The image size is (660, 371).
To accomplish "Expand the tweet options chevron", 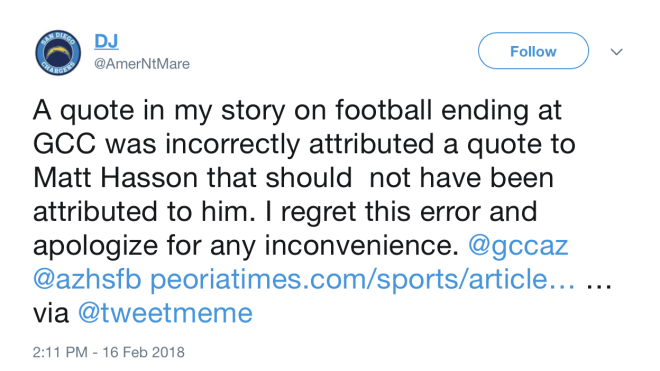I will click(616, 52).
